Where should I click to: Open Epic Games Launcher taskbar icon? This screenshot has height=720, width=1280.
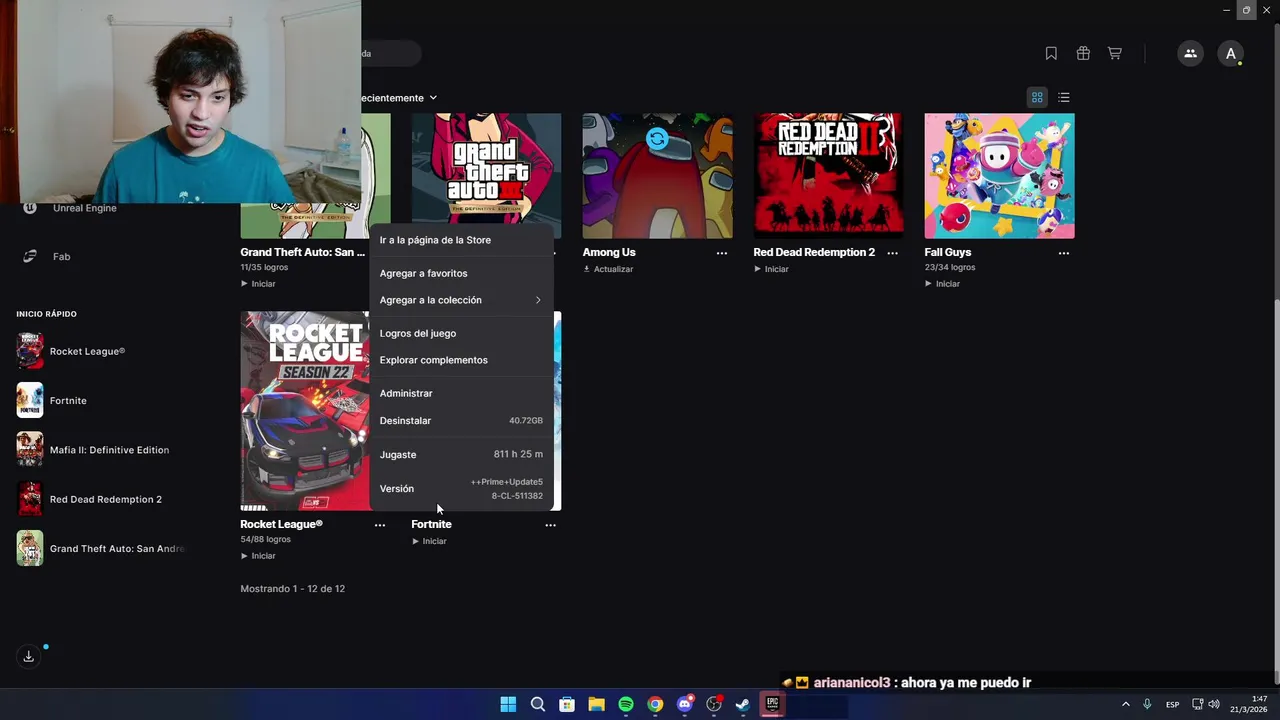(772, 704)
